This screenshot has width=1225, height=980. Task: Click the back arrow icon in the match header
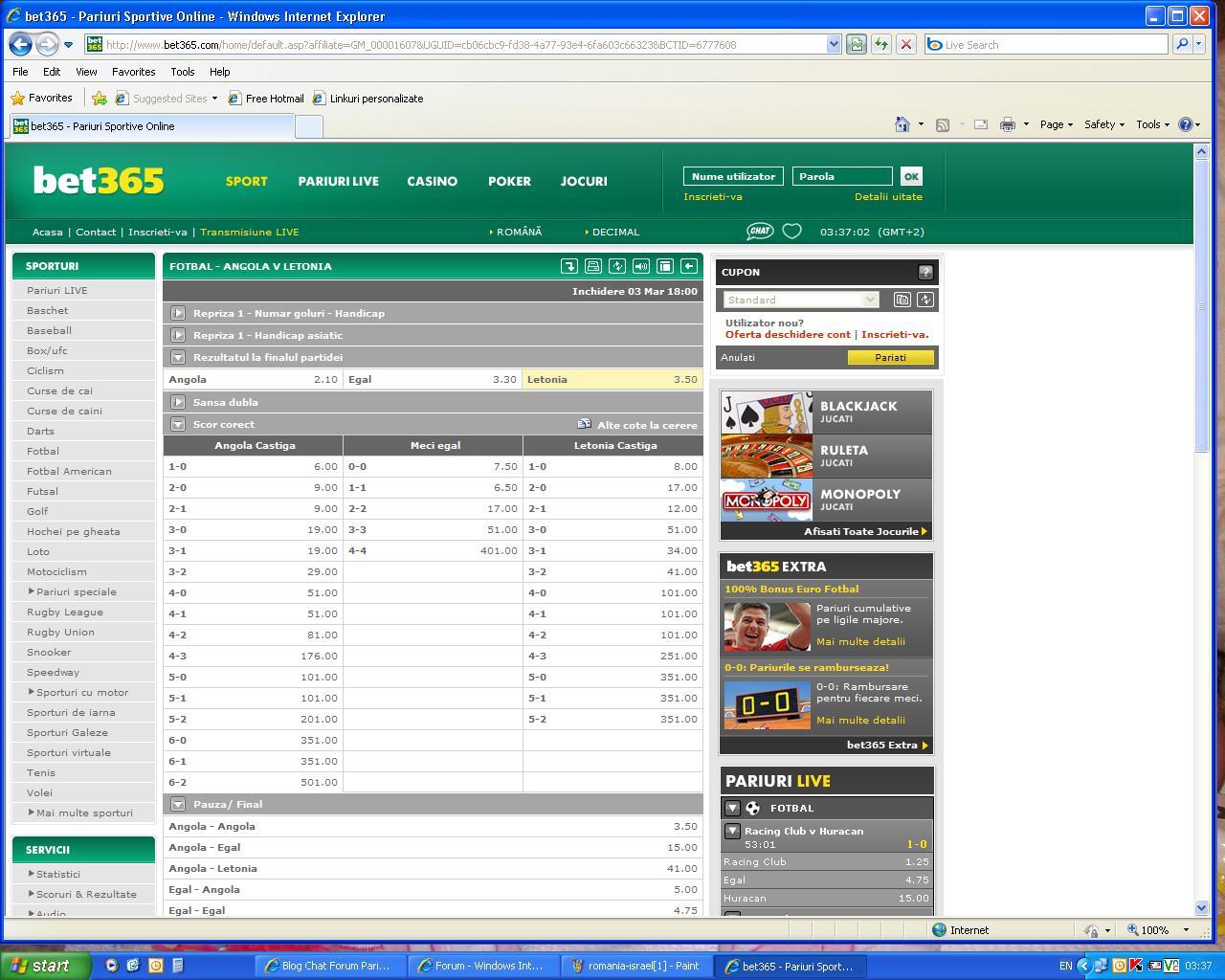pyautogui.click(x=689, y=266)
